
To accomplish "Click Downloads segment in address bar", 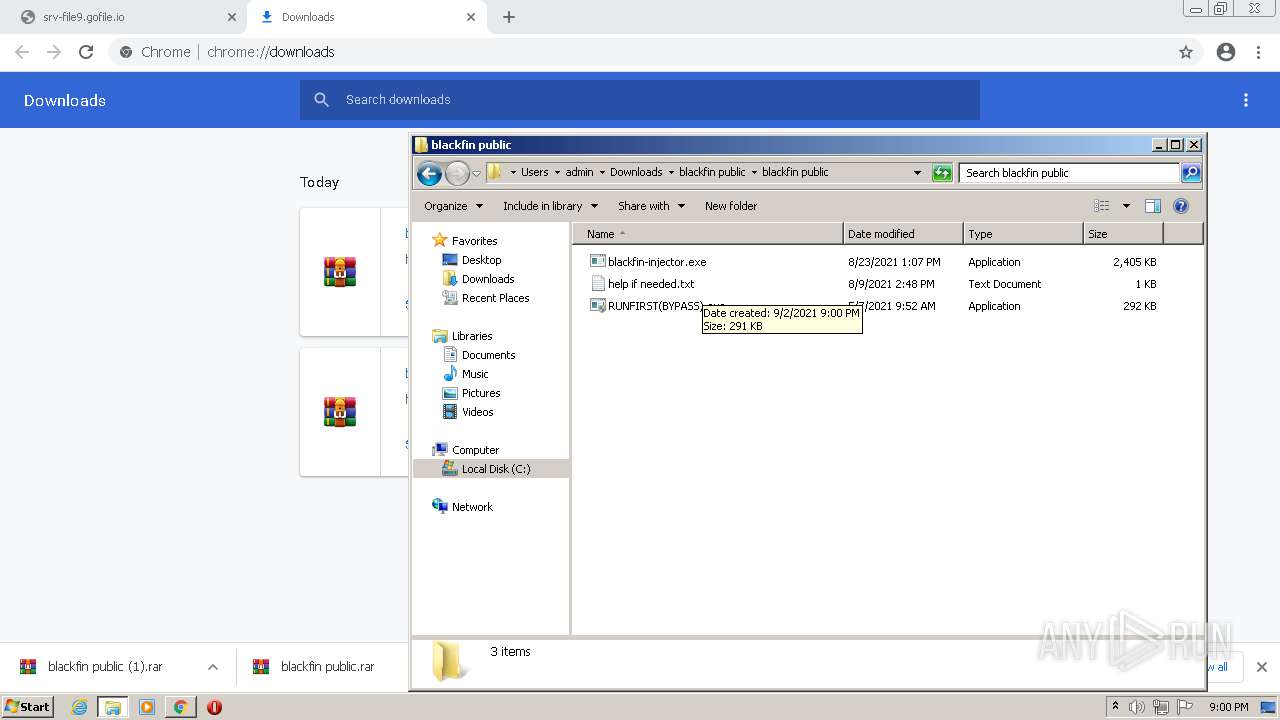I will point(636,172).
